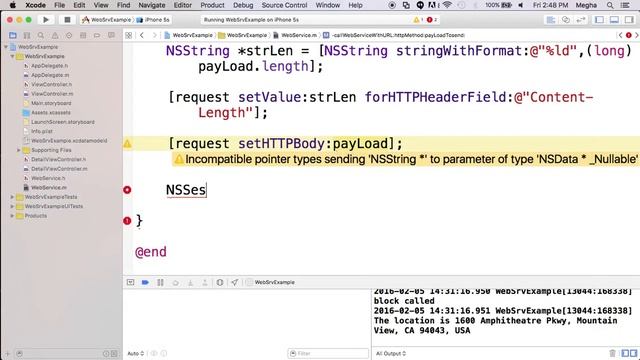Expand the WebSrvExampleTests group

click(12, 197)
